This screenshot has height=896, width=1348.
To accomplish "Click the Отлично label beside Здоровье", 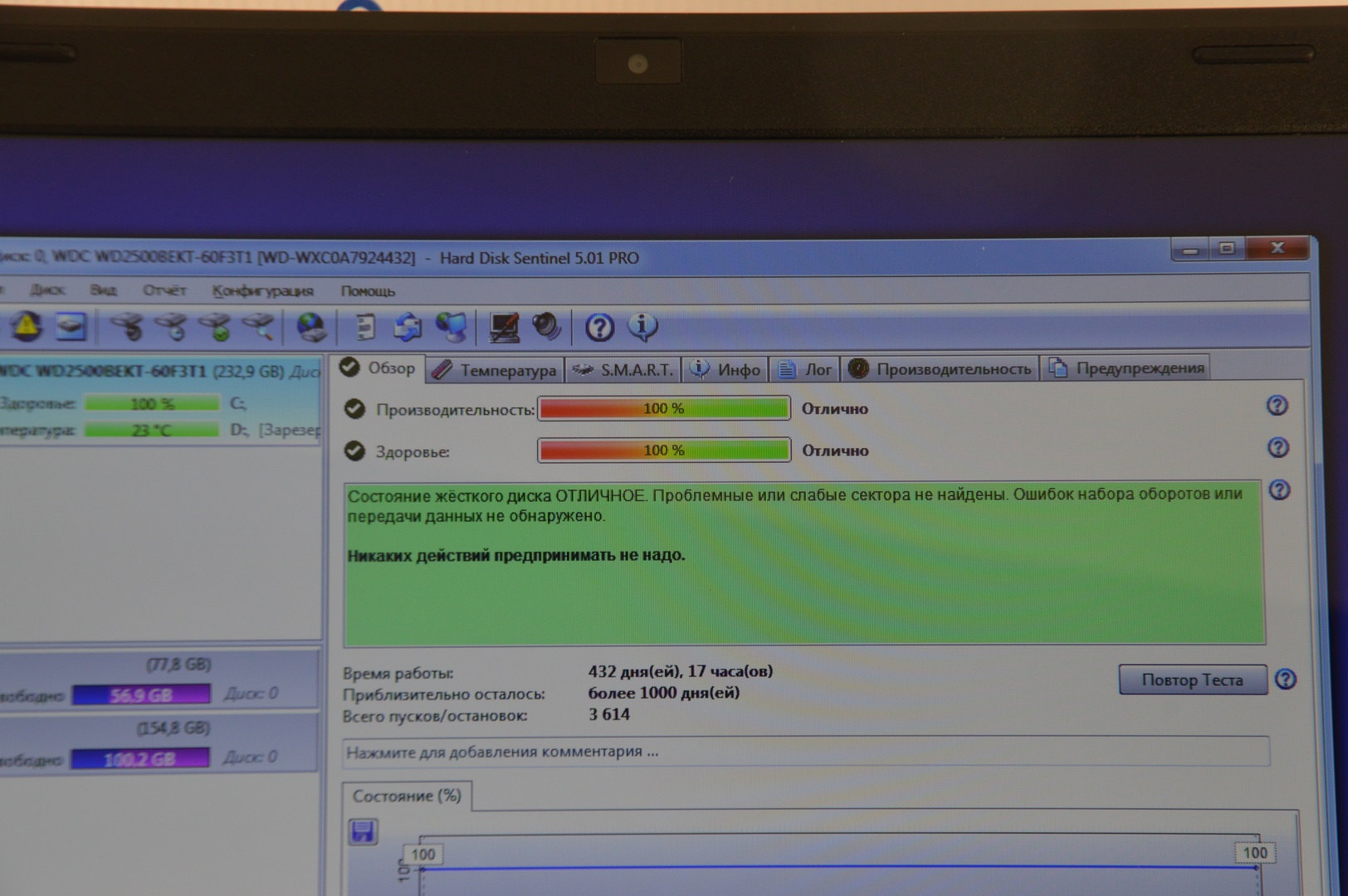I will (x=835, y=450).
